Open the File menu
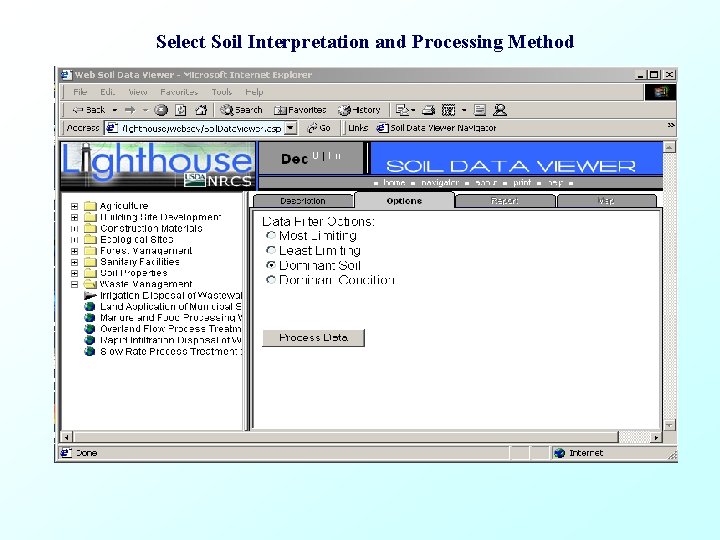 80,92
